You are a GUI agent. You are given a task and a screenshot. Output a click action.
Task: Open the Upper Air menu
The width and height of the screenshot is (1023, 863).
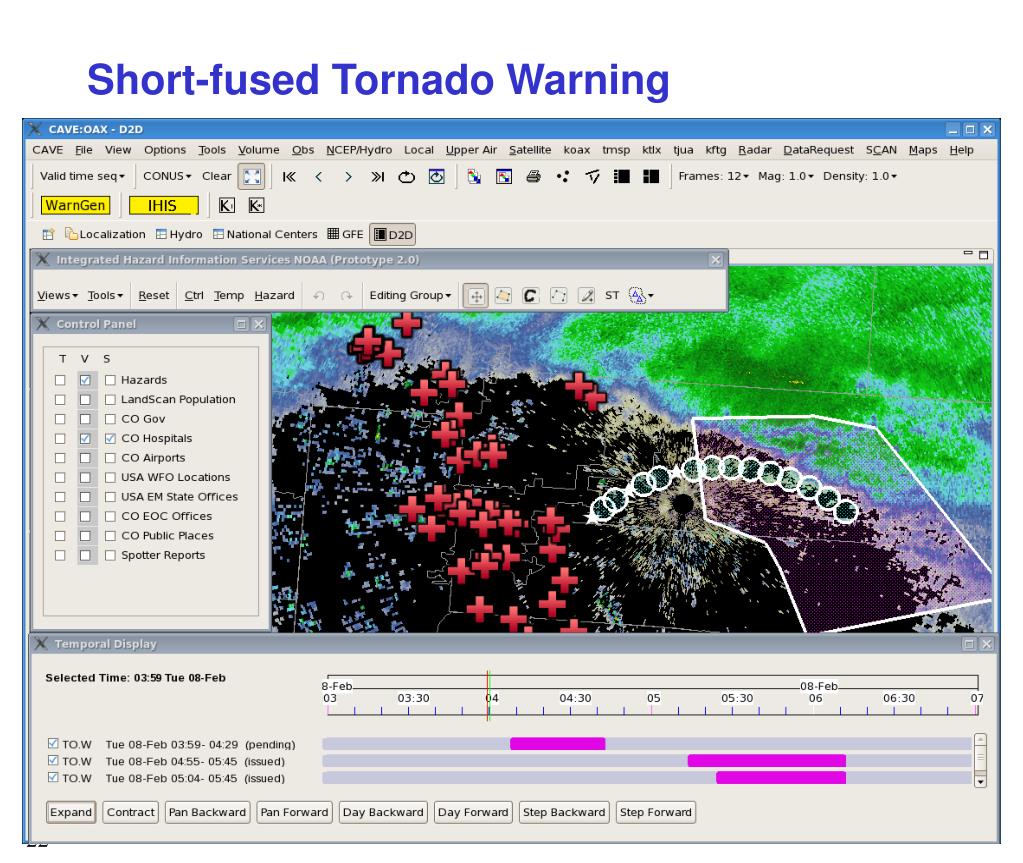(471, 150)
